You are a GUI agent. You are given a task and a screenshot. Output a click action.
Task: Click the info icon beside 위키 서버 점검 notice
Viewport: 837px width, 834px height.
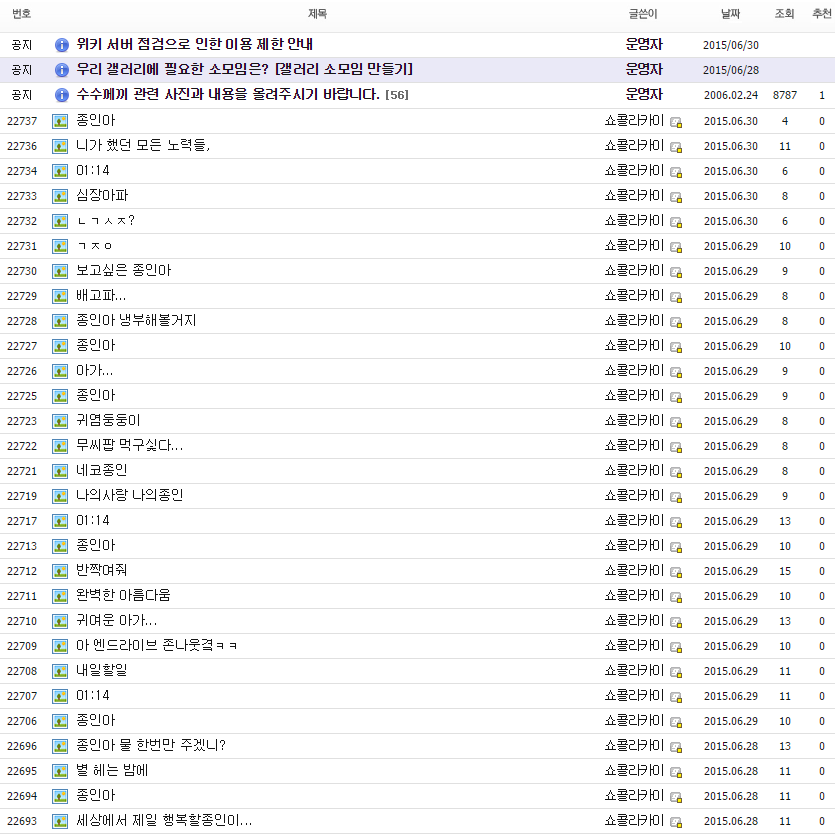(62, 45)
